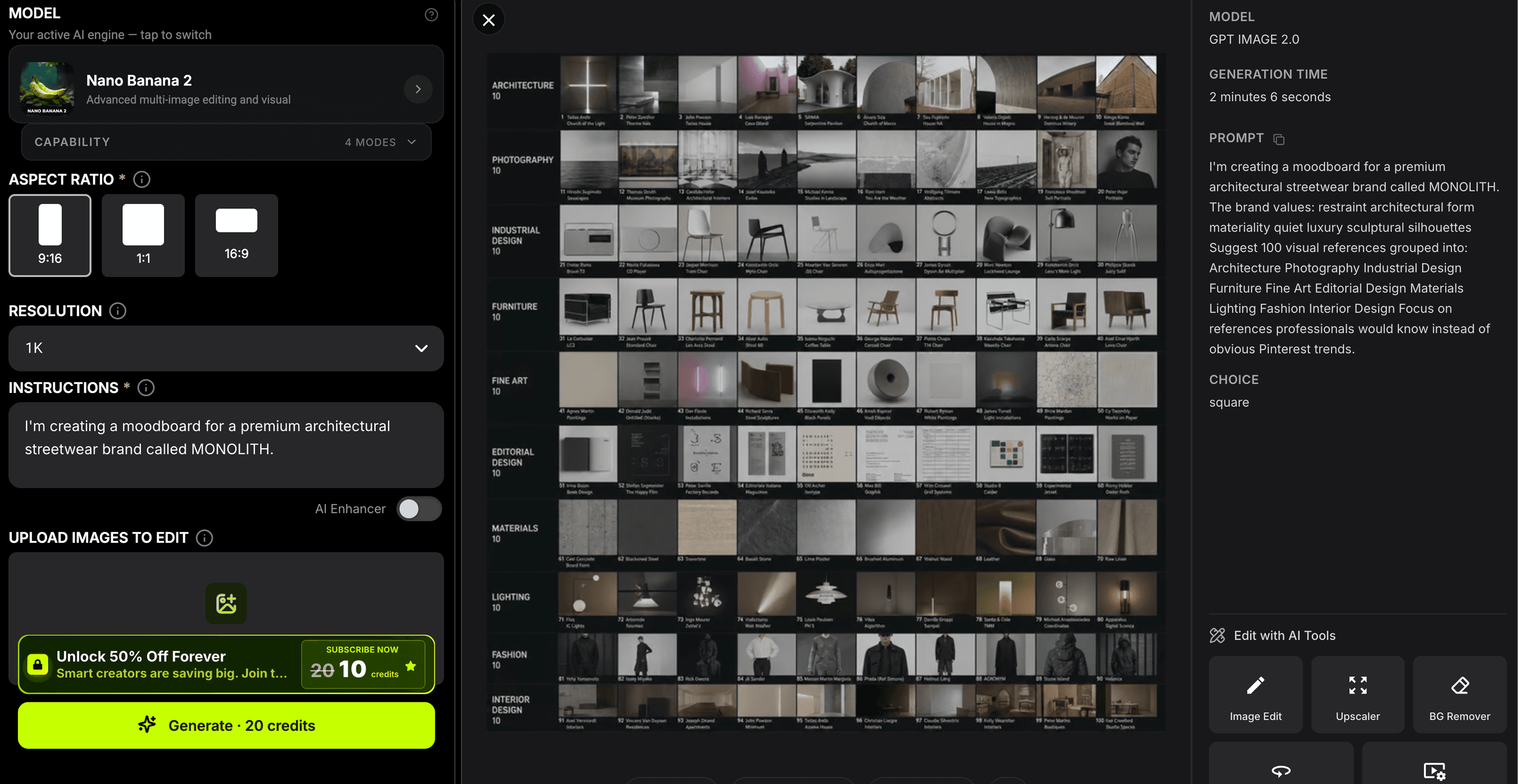Select the 1:1 aspect ratio
This screenshot has width=1518, height=784.
tap(143, 235)
